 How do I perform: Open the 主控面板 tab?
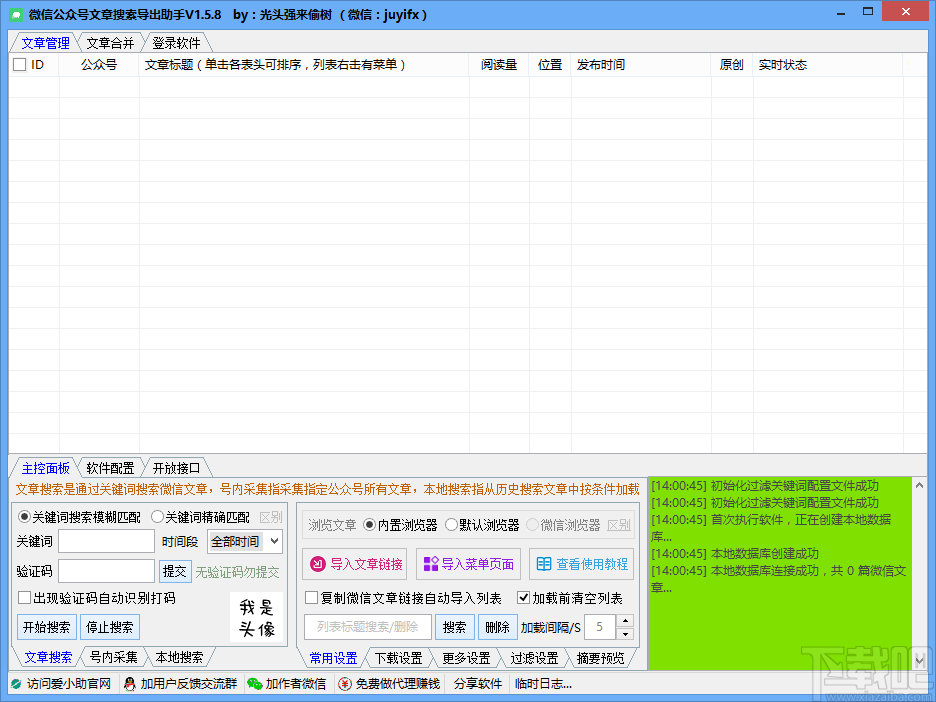point(45,468)
